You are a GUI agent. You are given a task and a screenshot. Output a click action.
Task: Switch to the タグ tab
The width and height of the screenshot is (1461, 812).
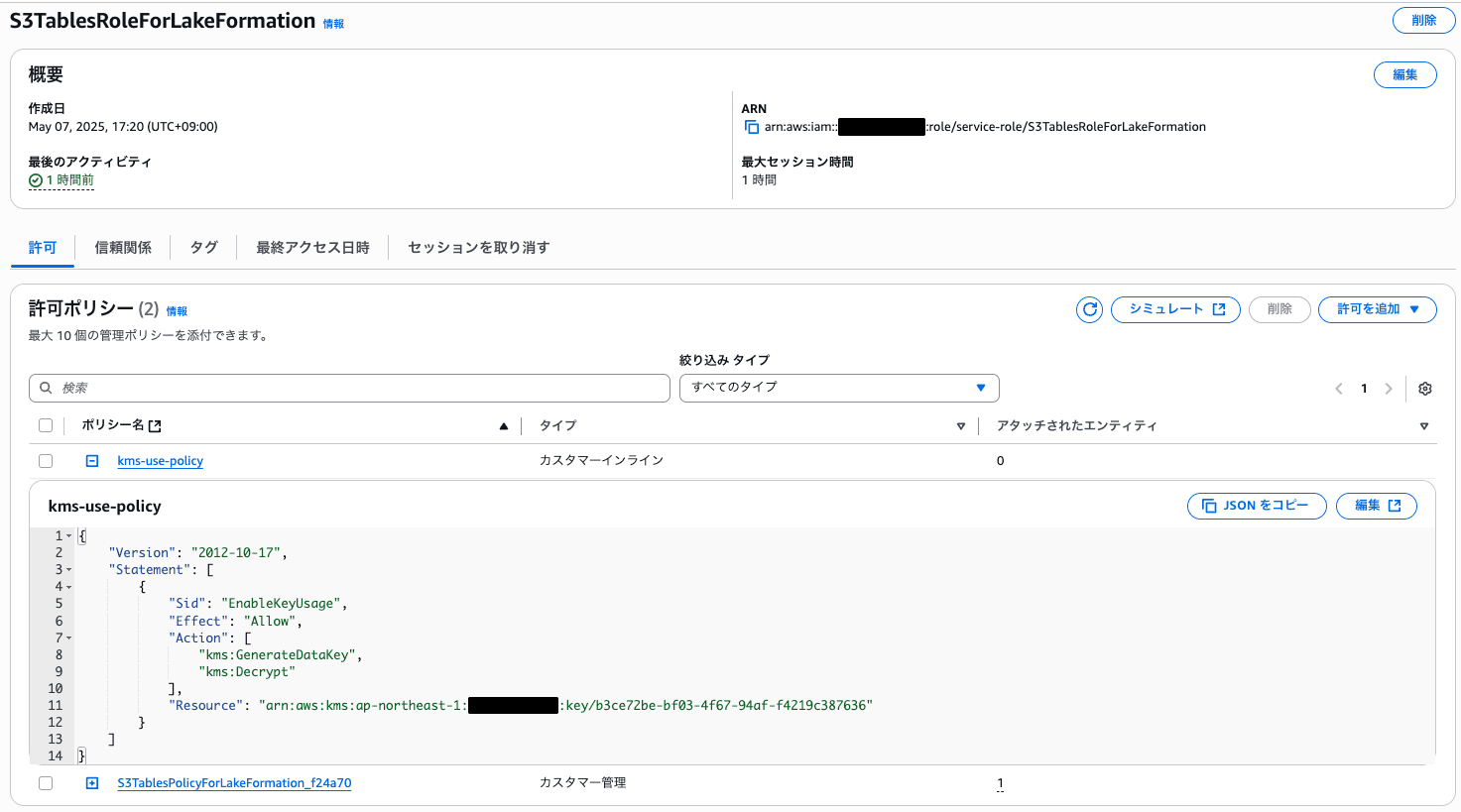(203, 248)
